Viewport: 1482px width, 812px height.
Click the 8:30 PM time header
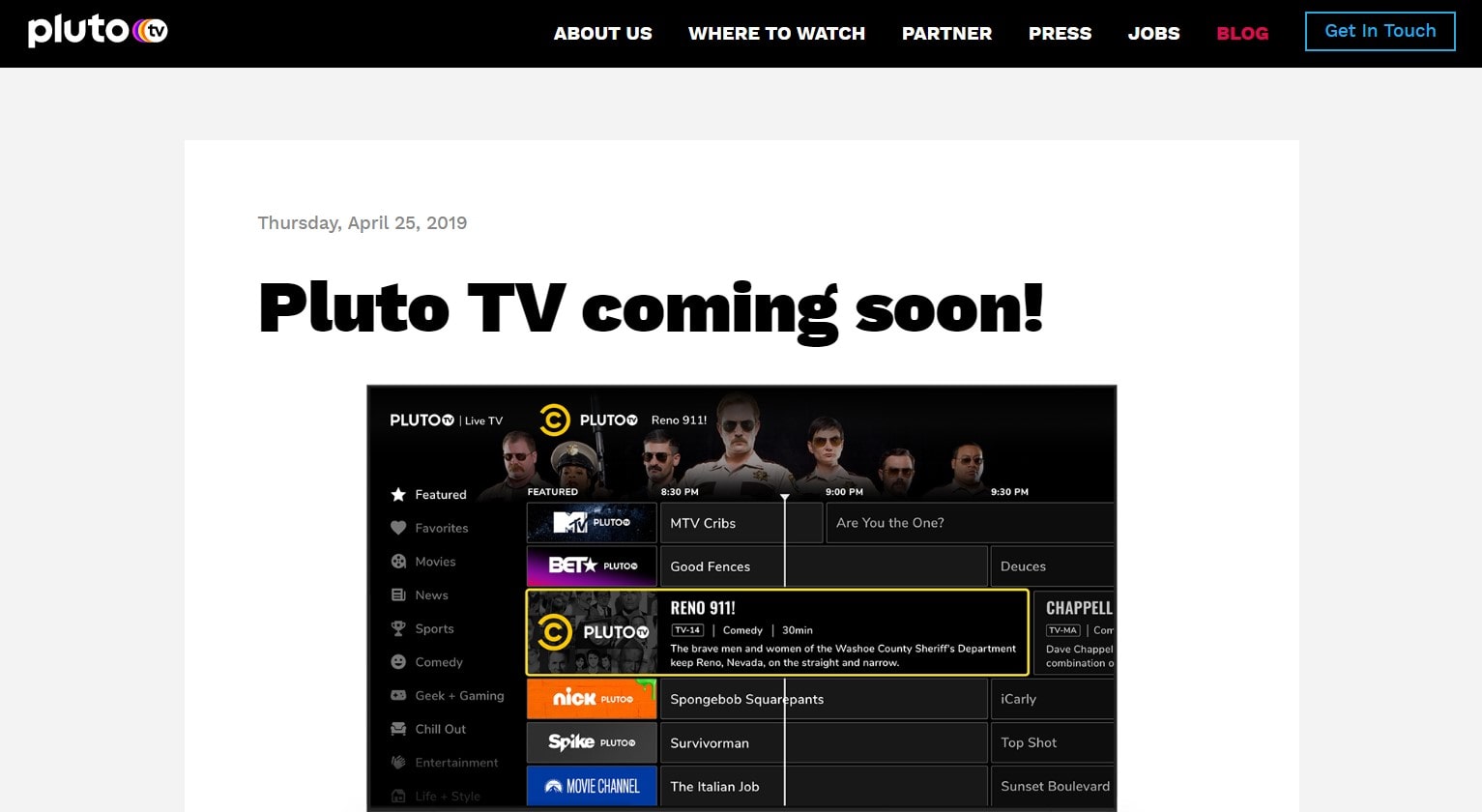tap(680, 492)
